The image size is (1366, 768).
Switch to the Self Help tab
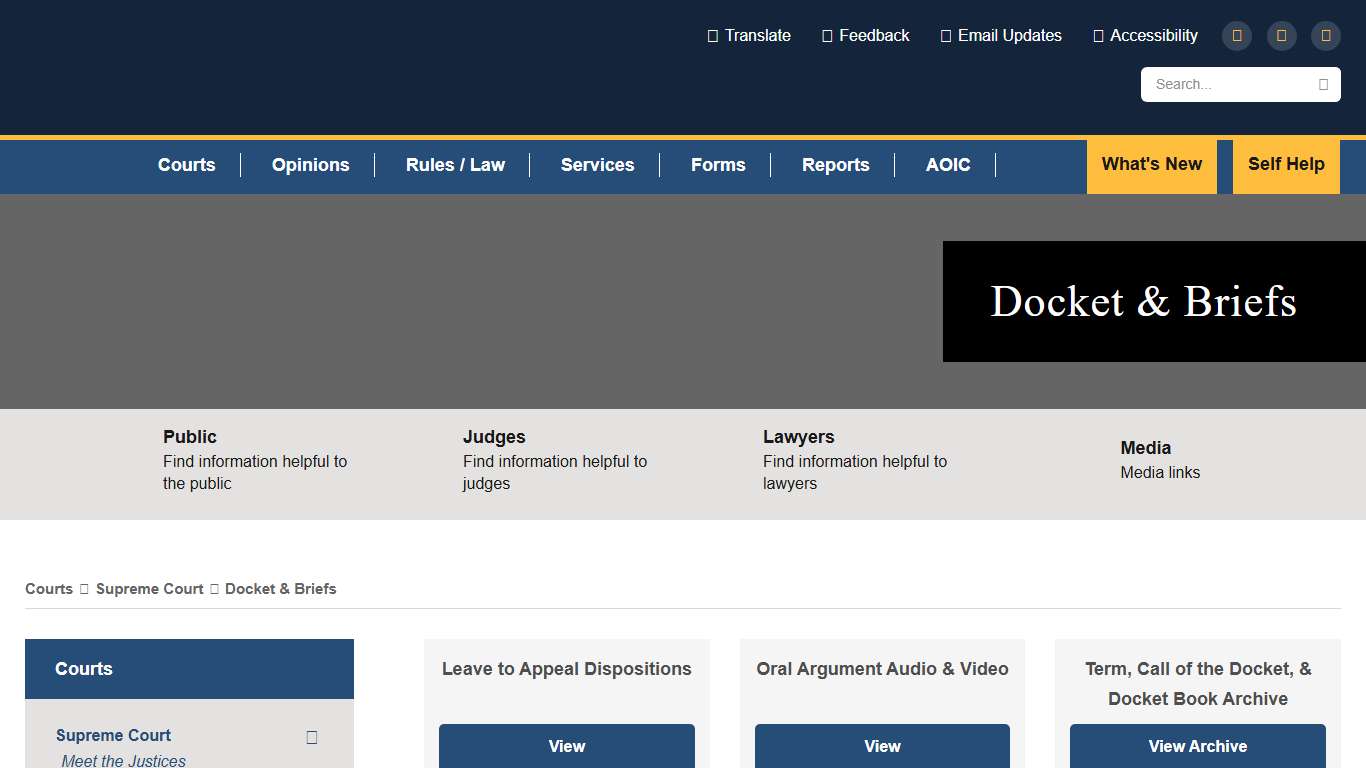[1286, 166]
